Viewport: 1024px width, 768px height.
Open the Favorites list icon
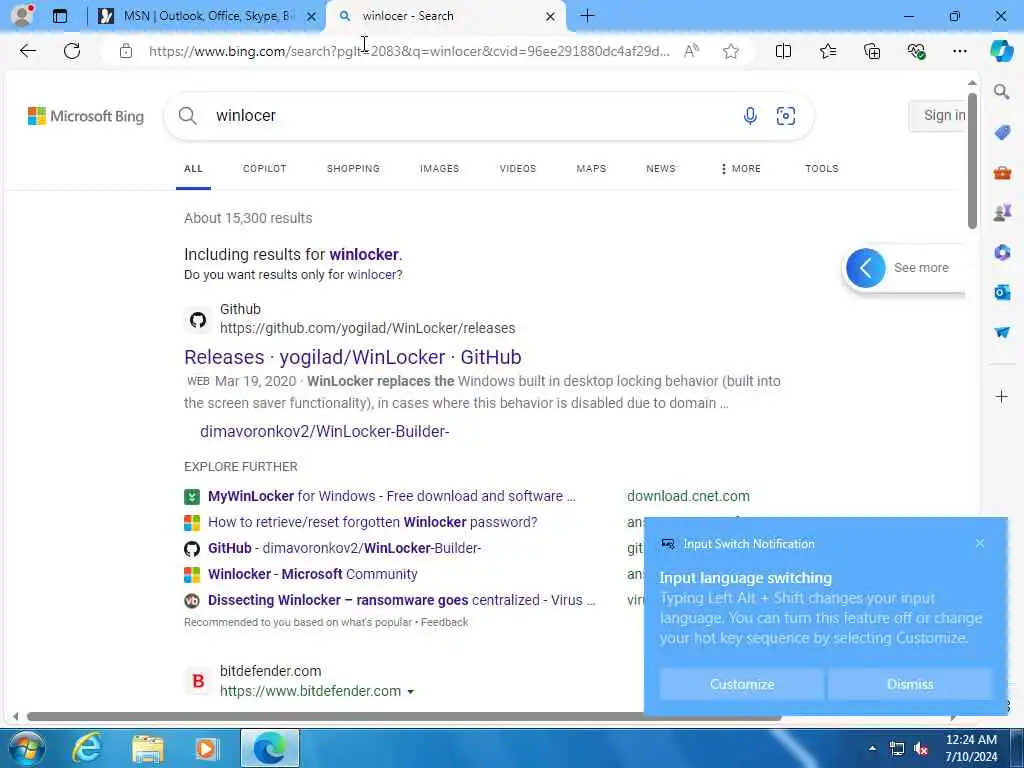827,51
